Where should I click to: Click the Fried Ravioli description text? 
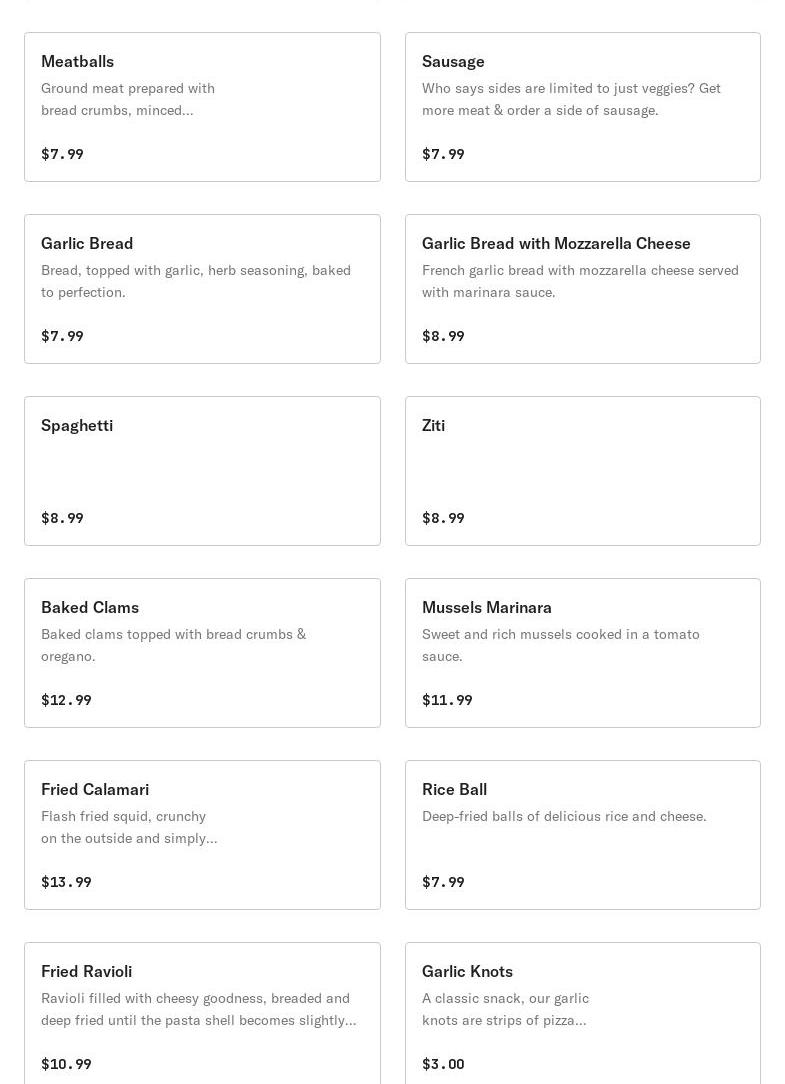tap(198, 1009)
